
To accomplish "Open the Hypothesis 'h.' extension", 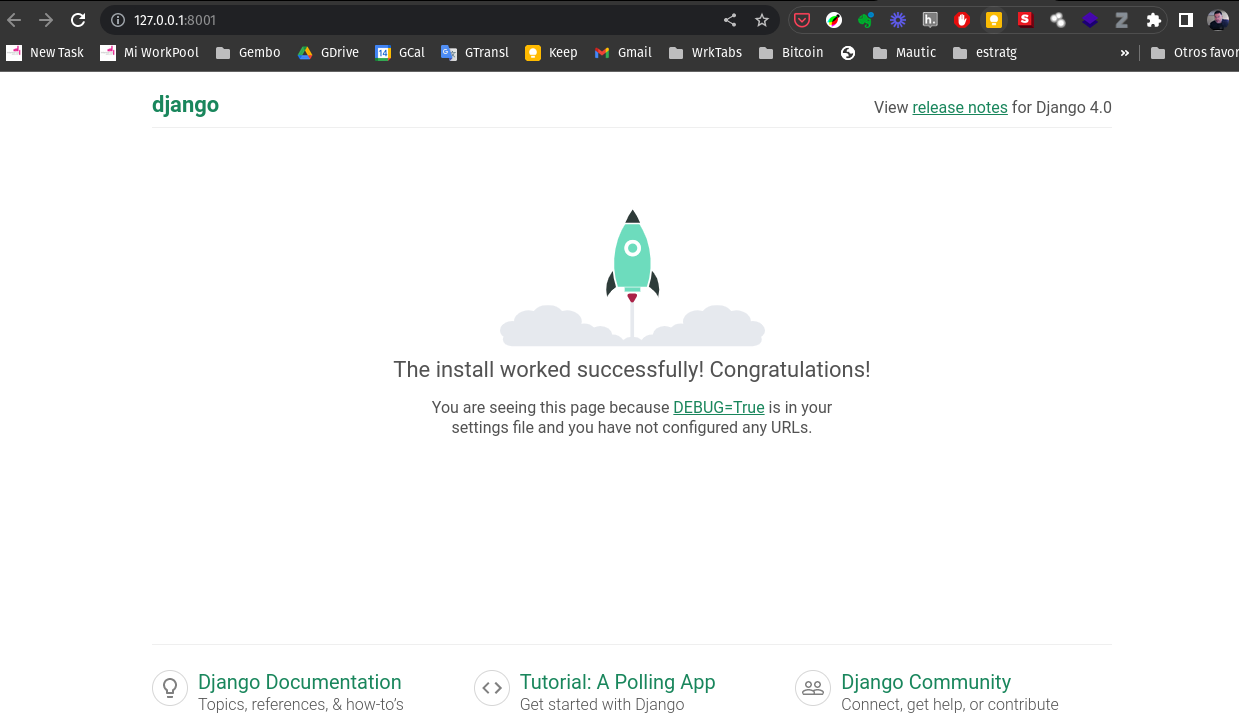I will click(930, 20).
